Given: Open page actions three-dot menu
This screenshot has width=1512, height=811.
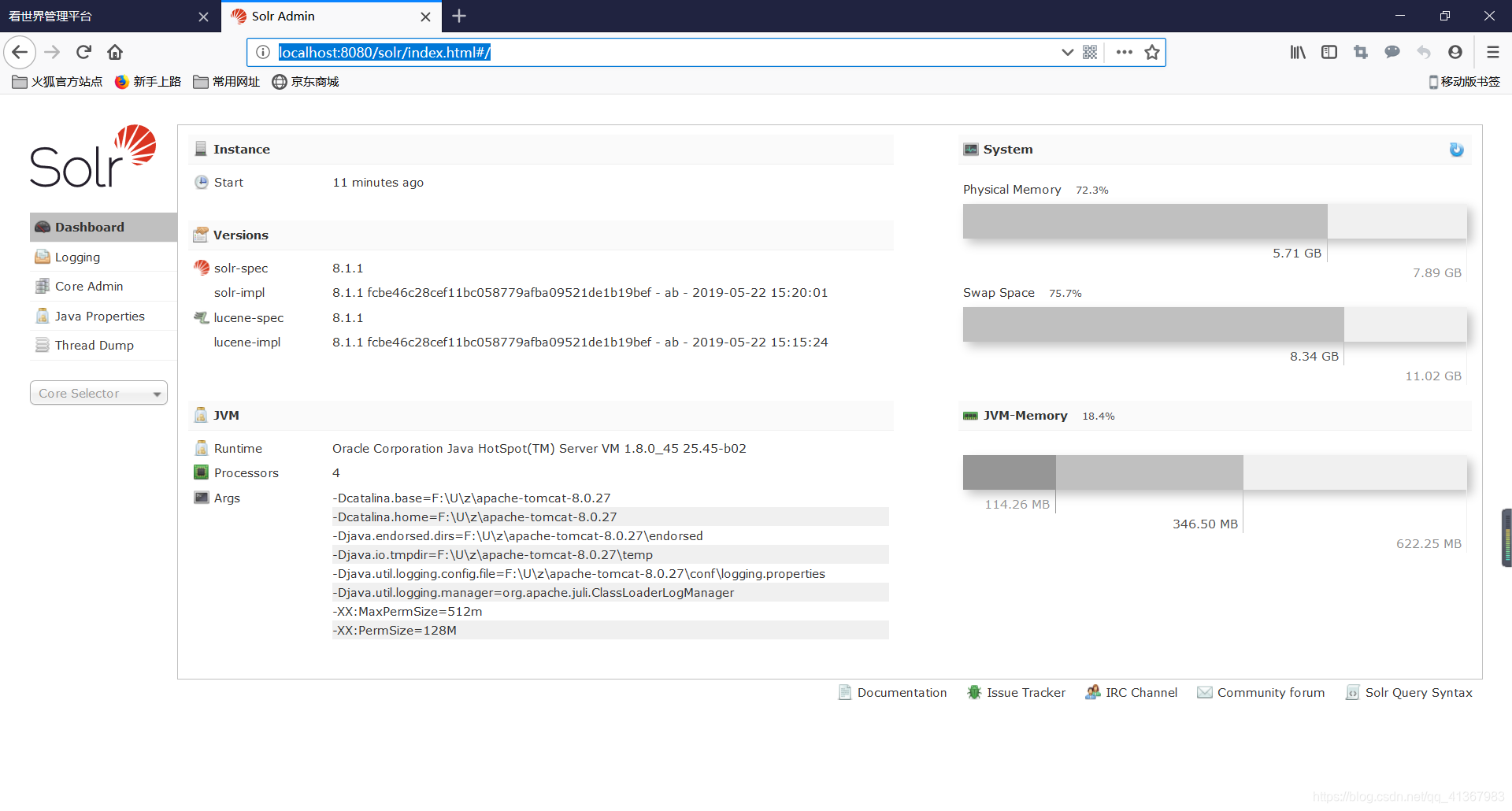Looking at the screenshot, I should coord(1125,52).
